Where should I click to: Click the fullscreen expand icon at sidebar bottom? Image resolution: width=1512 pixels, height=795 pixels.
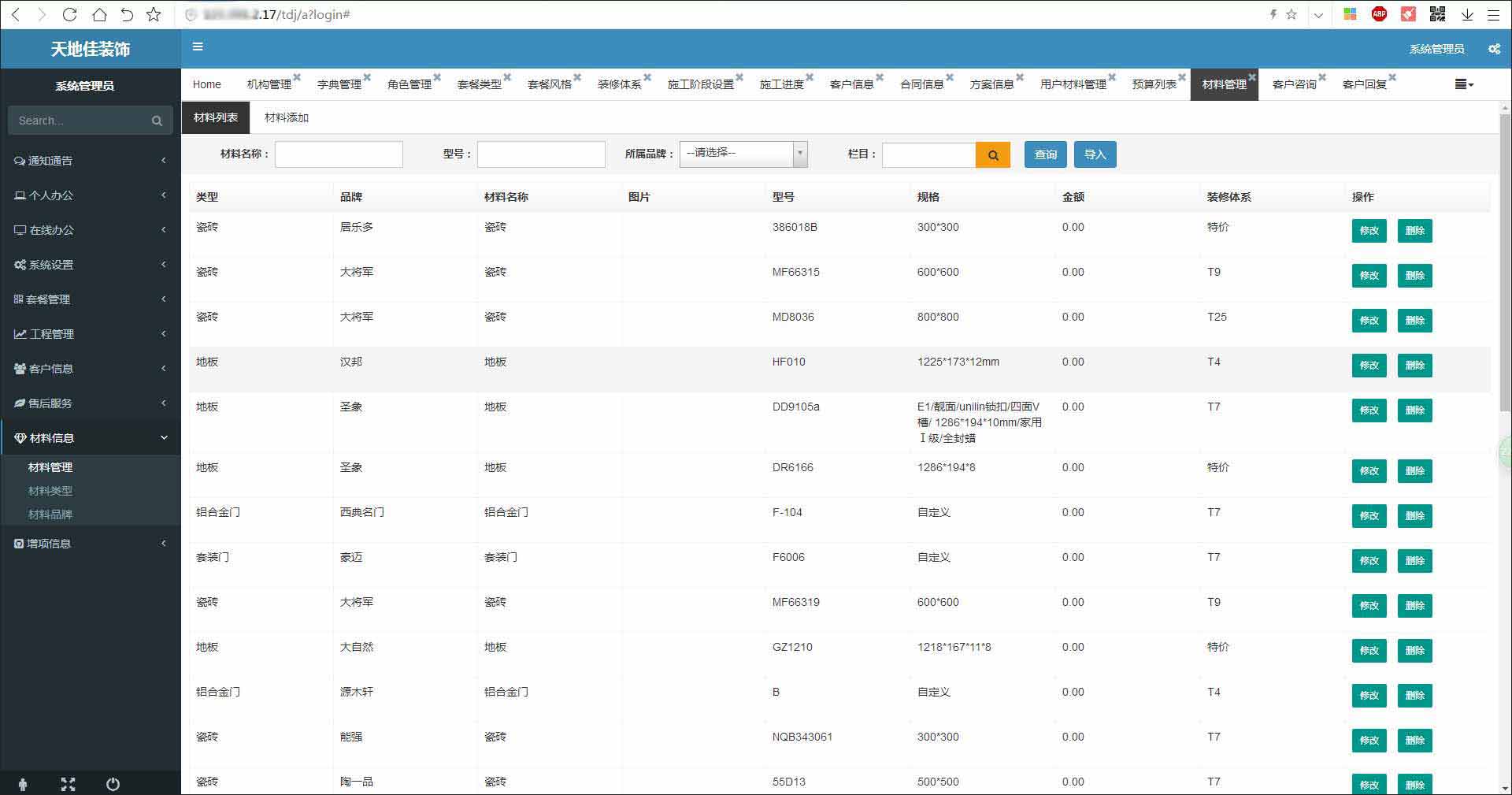(x=68, y=784)
